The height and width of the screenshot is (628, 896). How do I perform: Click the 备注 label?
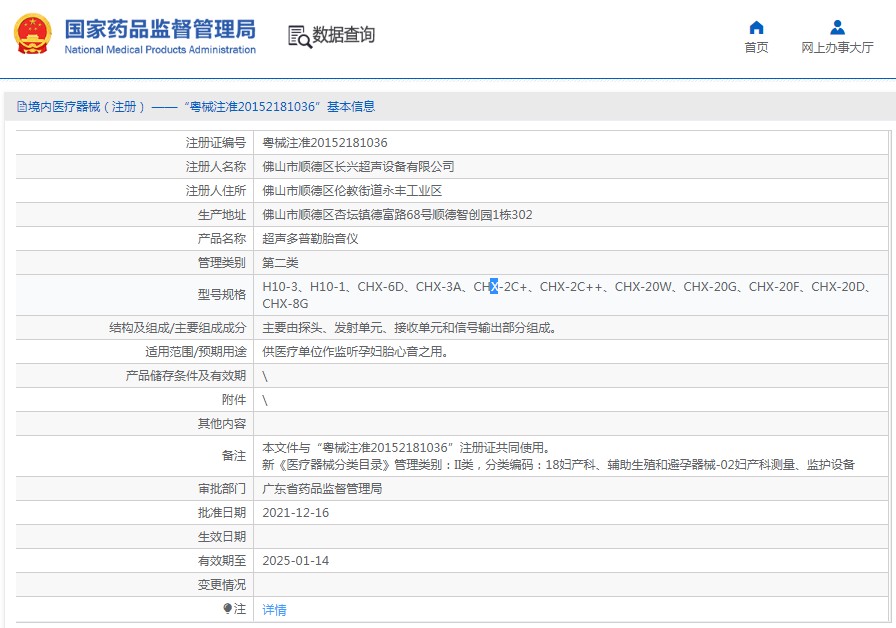click(x=234, y=455)
